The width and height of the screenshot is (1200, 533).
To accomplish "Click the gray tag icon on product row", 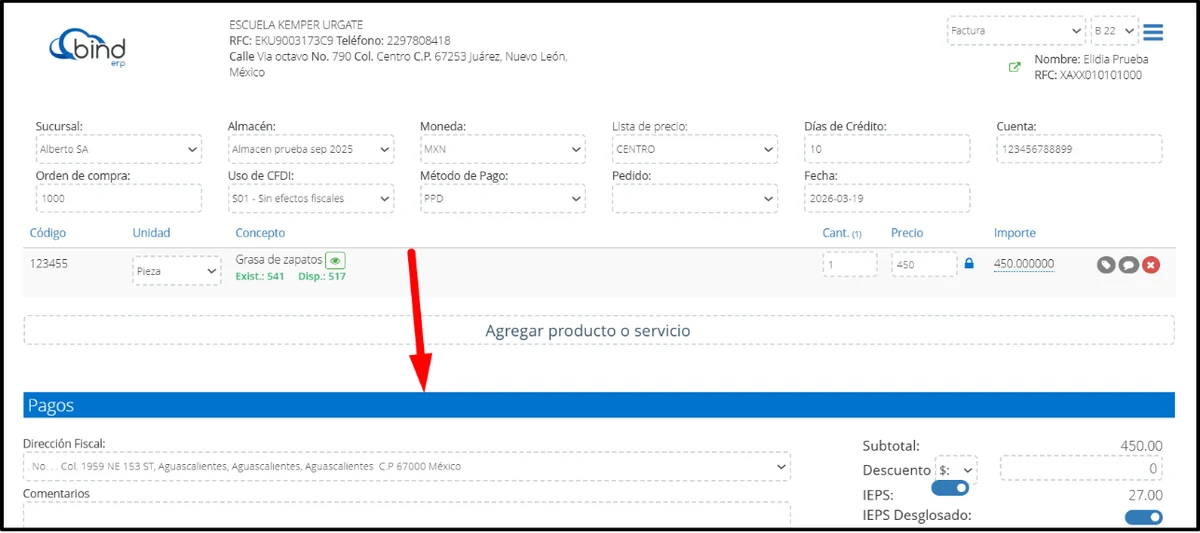I will pyautogui.click(x=1106, y=265).
